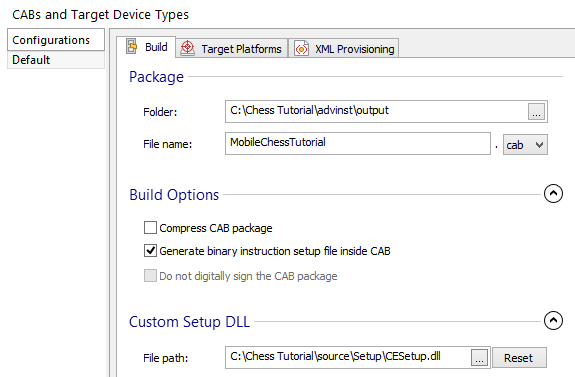This screenshot has width=575, height=377.
Task: Click the File name input field
Action: click(358, 144)
